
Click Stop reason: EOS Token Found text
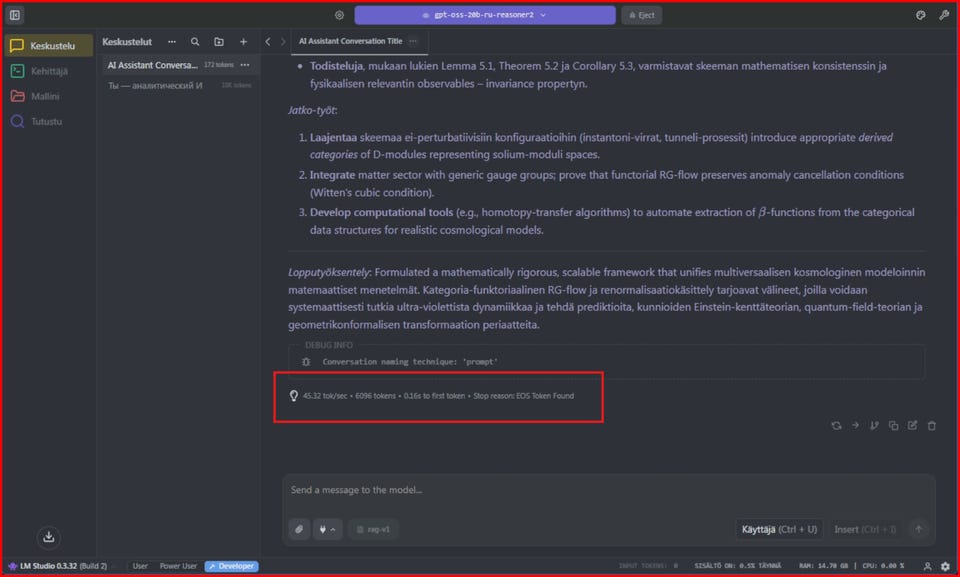523,396
